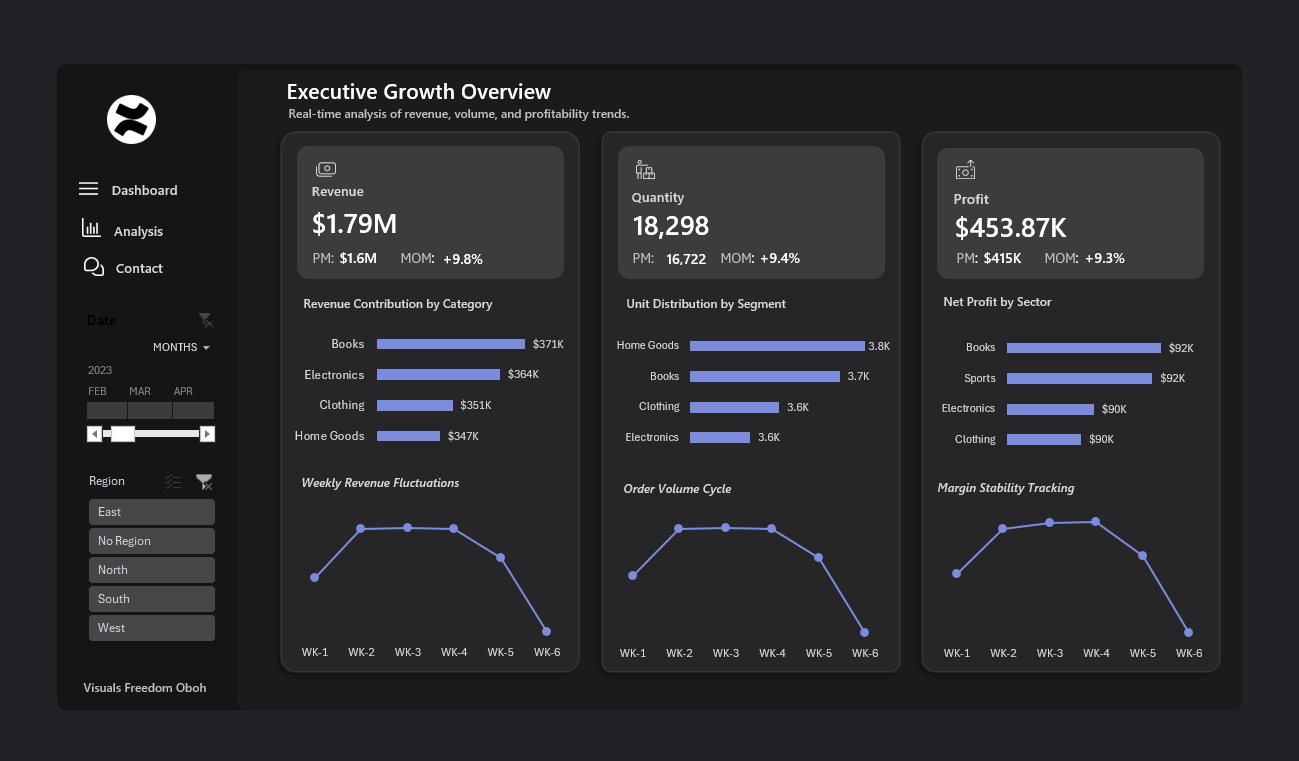Click the banknote icon on the Revenue card

tap(326, 170)
